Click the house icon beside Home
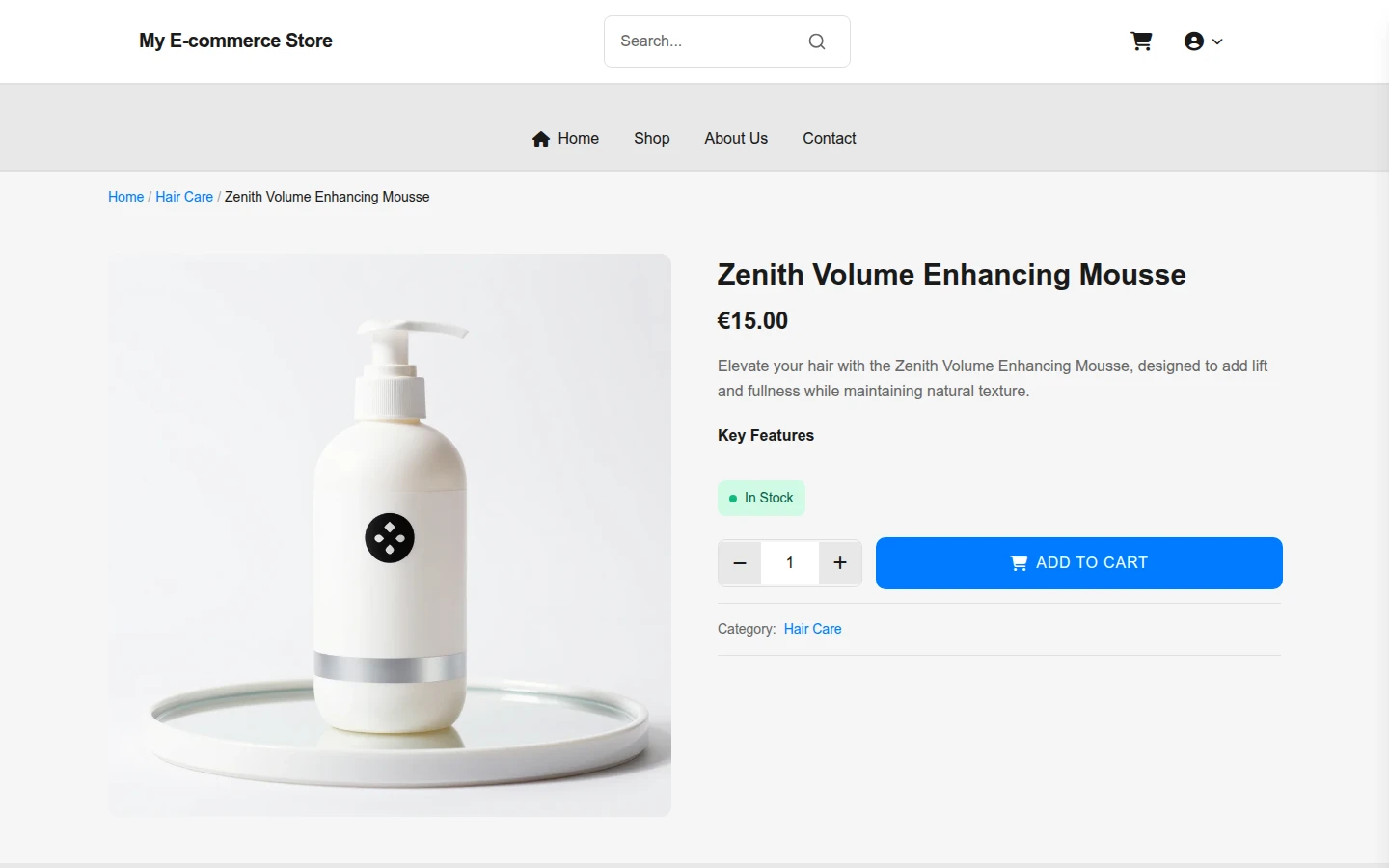This screenshot has width=1389, height=868. 541,139
